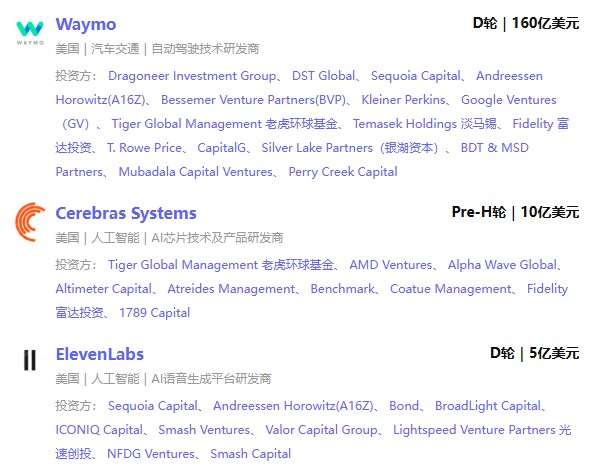Open the Waymo company title link
Screen dimensions: 610x471
point(86,24)
